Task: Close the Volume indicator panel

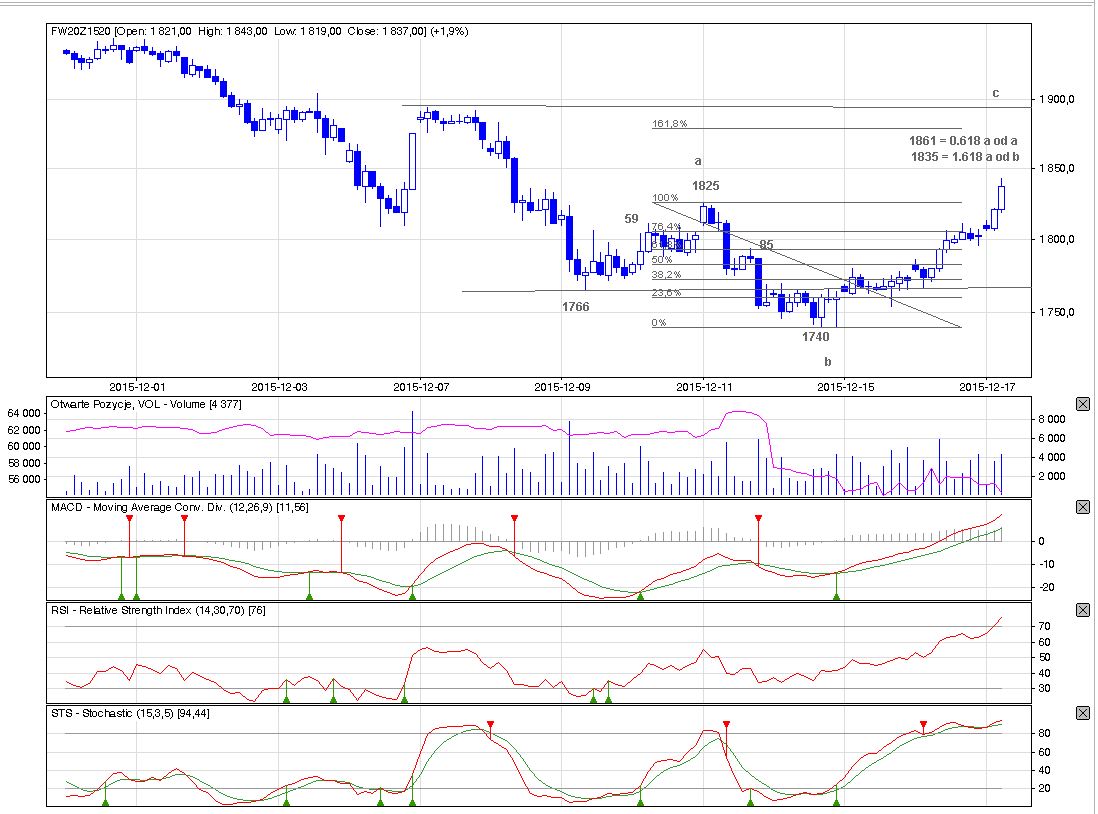Action: click(x=1082, y=404)
